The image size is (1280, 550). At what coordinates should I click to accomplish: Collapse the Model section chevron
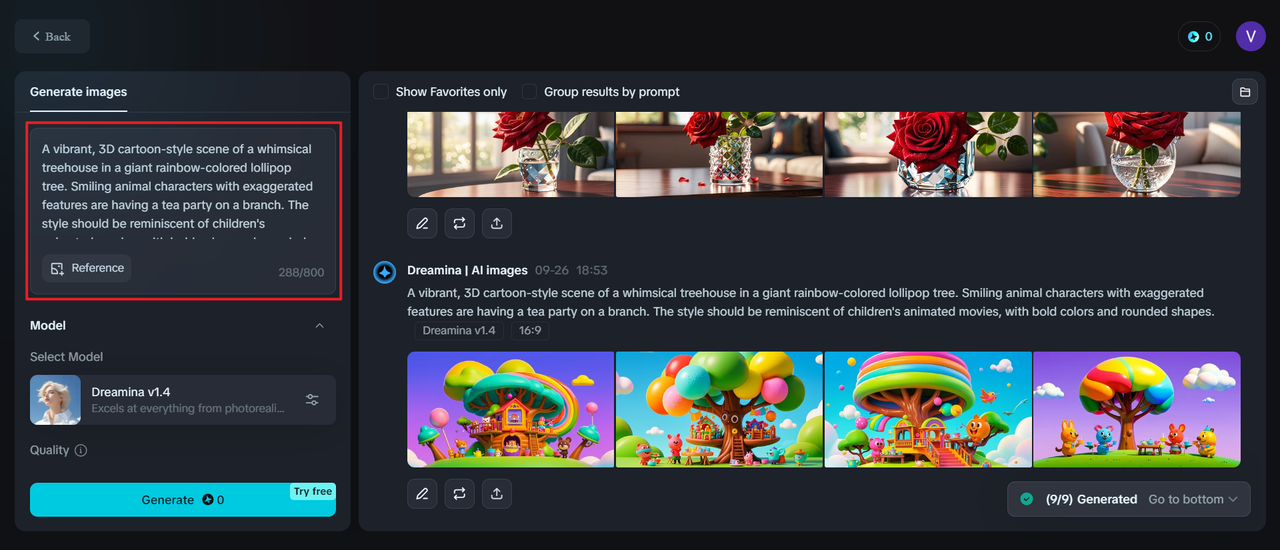tap(320, 326)
